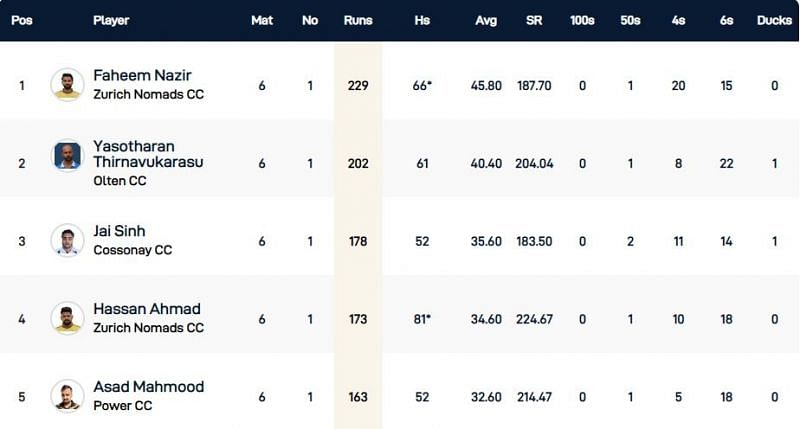Click the Jai Sinh name link
Screen dimensions: 800x429
(x=119, y=231)
